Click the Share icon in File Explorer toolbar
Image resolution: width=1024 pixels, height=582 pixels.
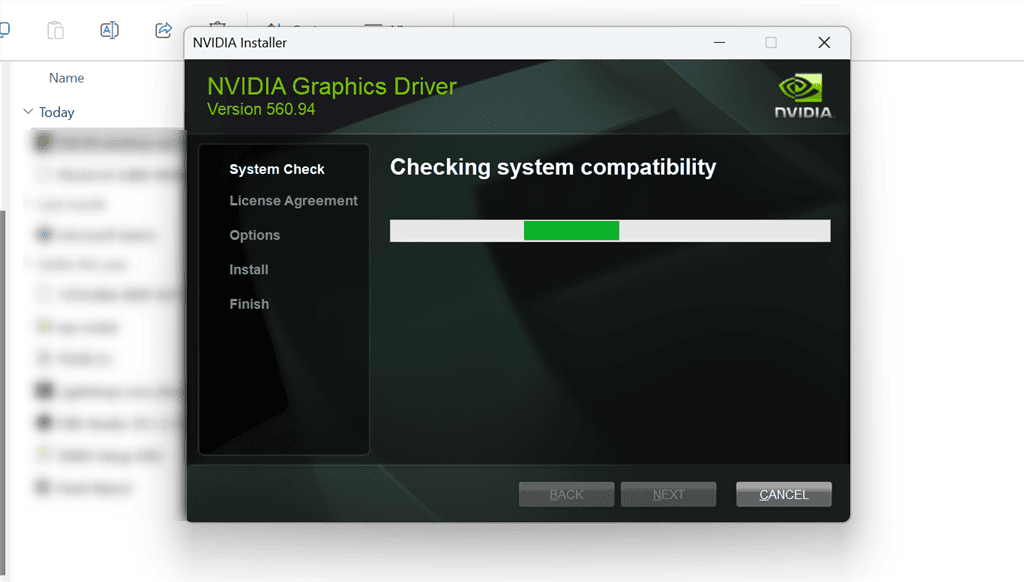[163, 30]
